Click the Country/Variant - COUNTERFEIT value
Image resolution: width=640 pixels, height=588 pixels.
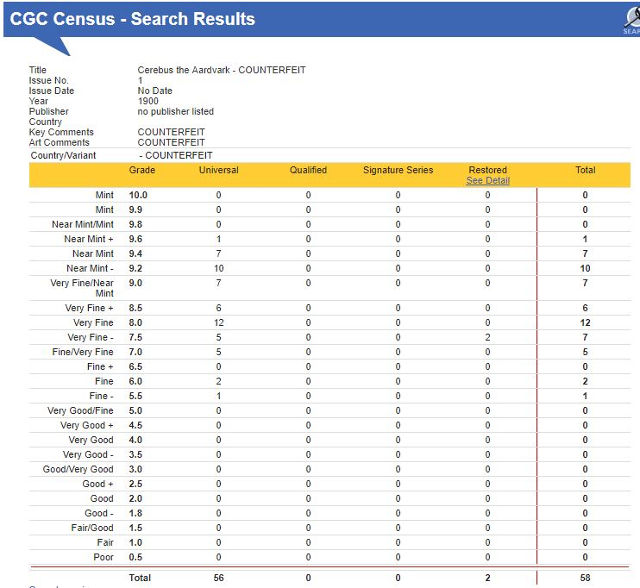tap(176, 155)
